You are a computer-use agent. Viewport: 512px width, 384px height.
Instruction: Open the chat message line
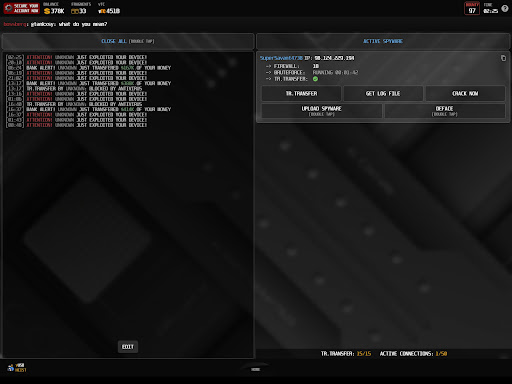(55, 24)
